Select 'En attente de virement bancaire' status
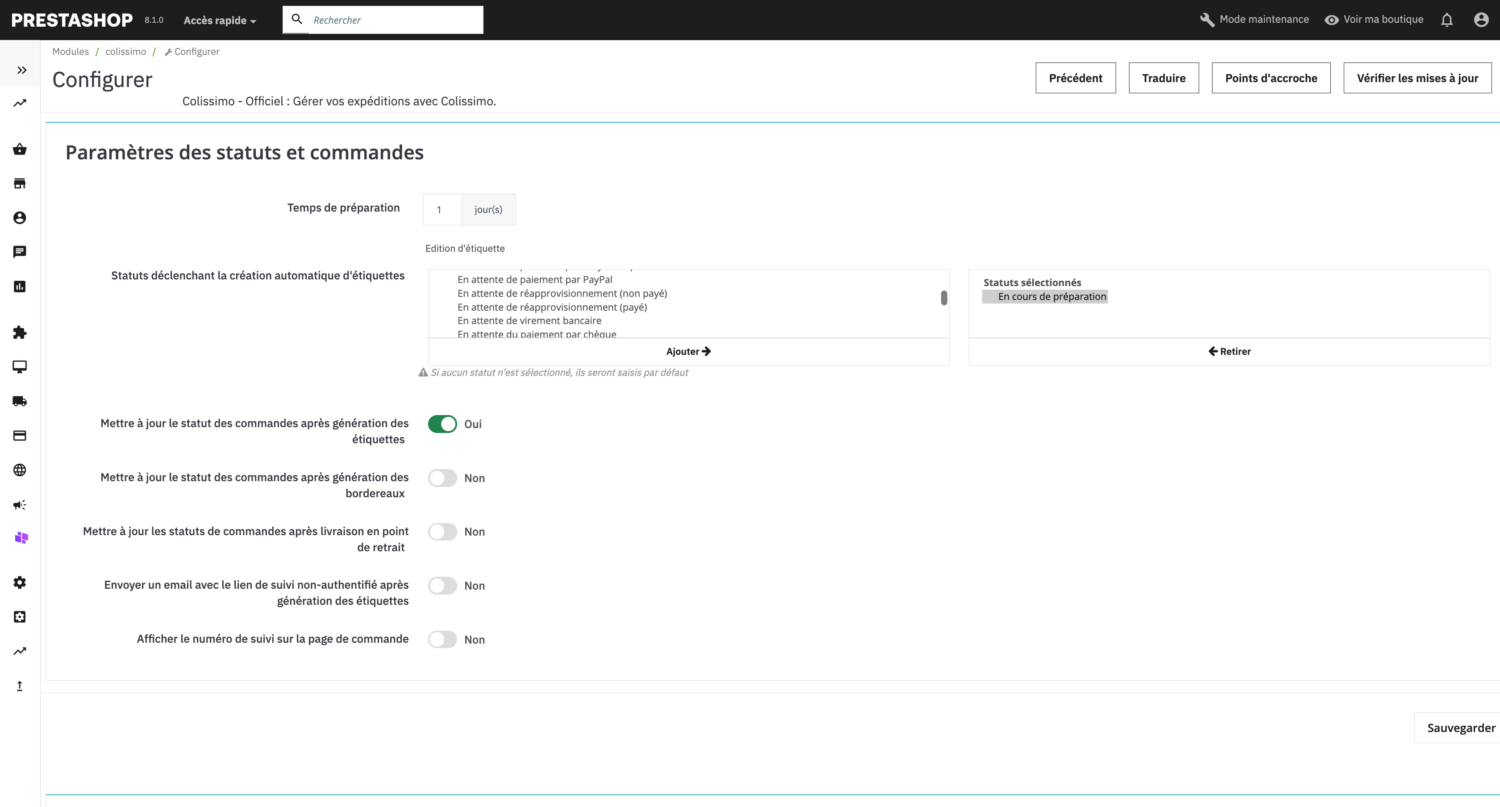This screenshot has height=807, width=1500. (x=529, y=320)
